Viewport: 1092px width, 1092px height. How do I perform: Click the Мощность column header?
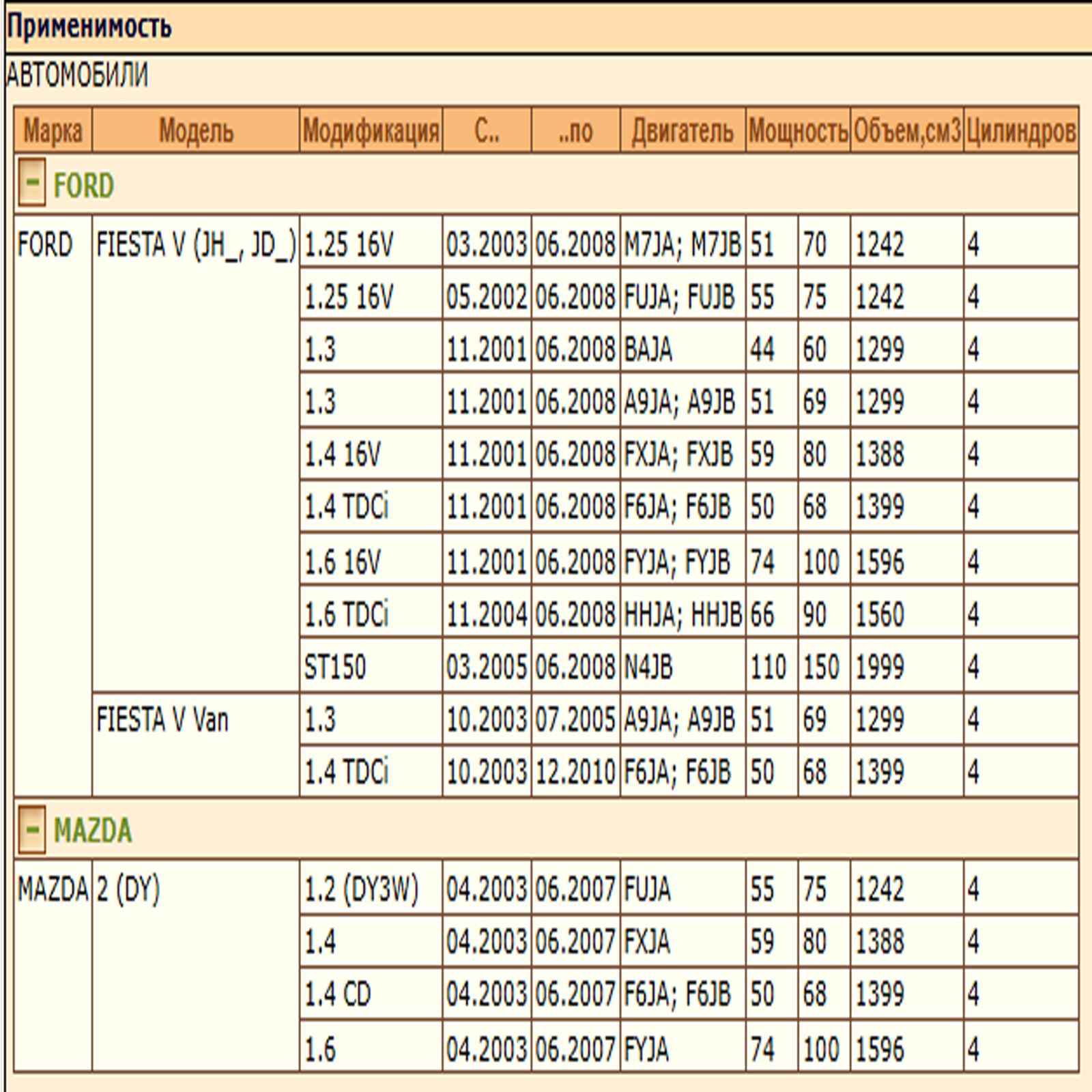[x=798, y=130]
